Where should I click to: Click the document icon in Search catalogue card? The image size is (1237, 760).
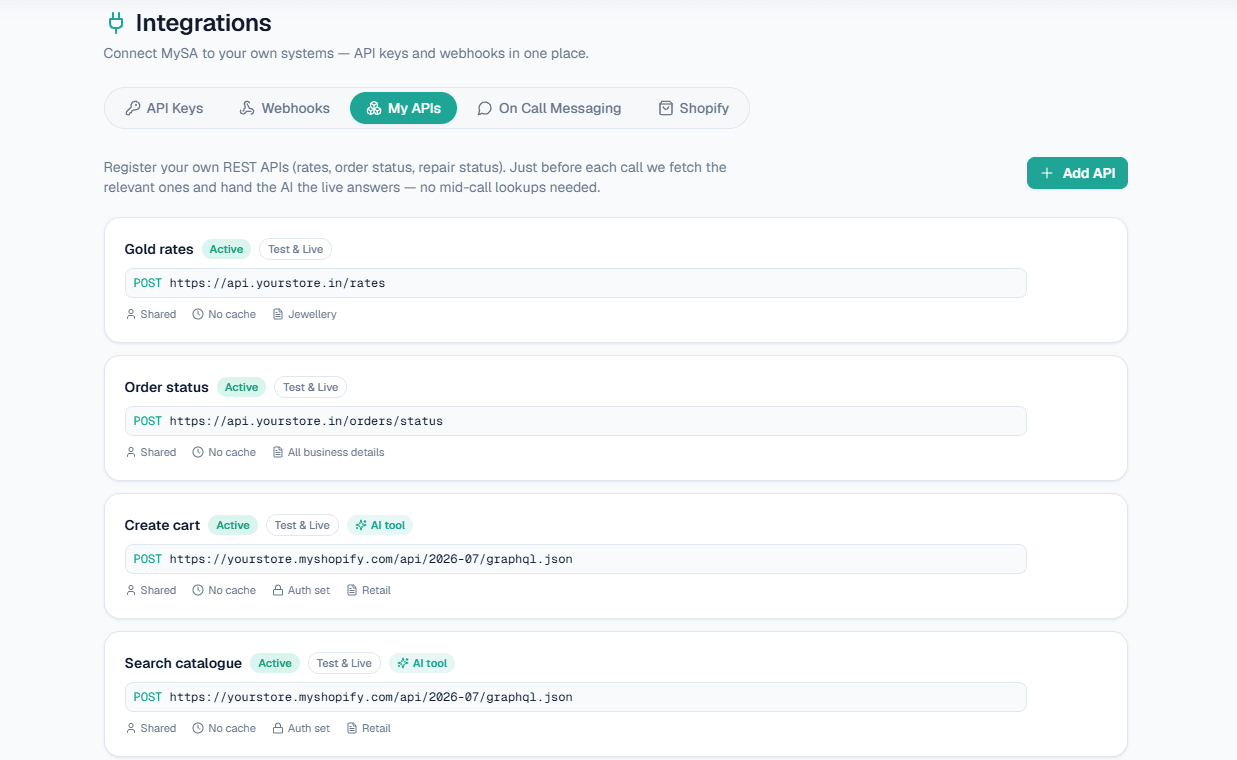tap(352, 728)
